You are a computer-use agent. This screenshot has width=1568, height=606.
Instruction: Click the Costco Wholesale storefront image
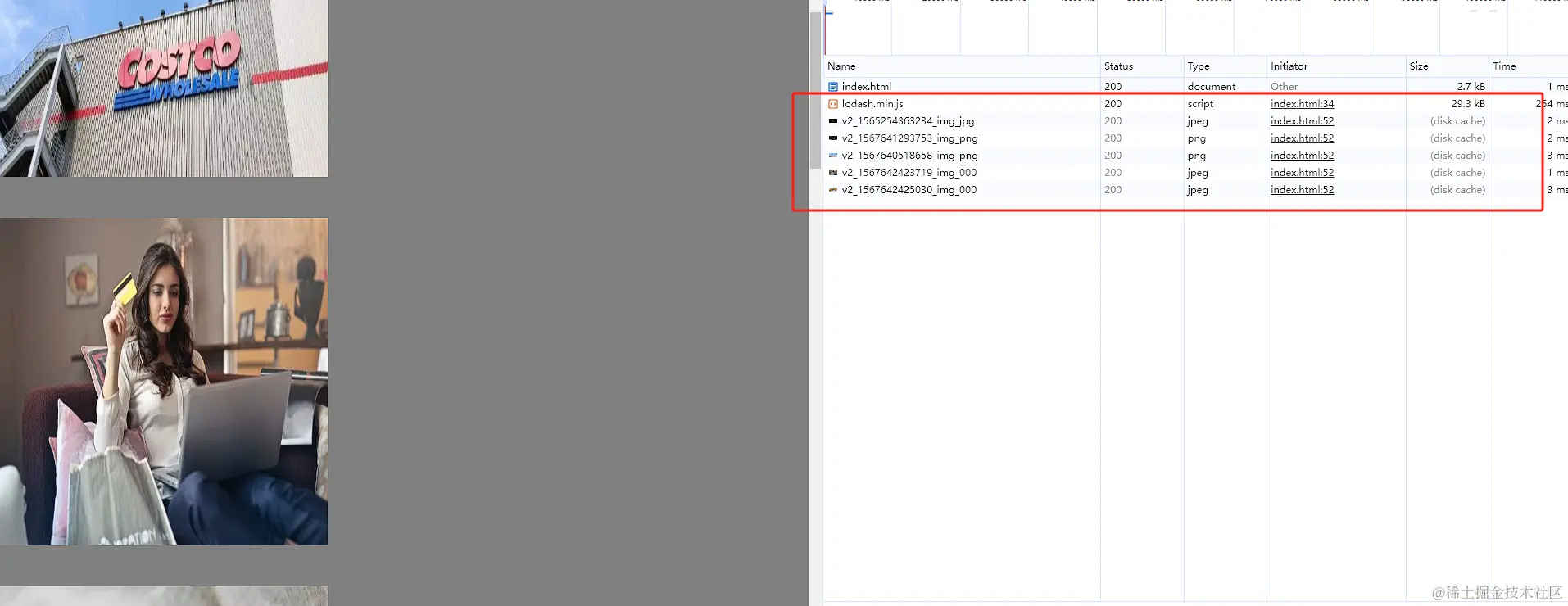(x=164, y=88)
